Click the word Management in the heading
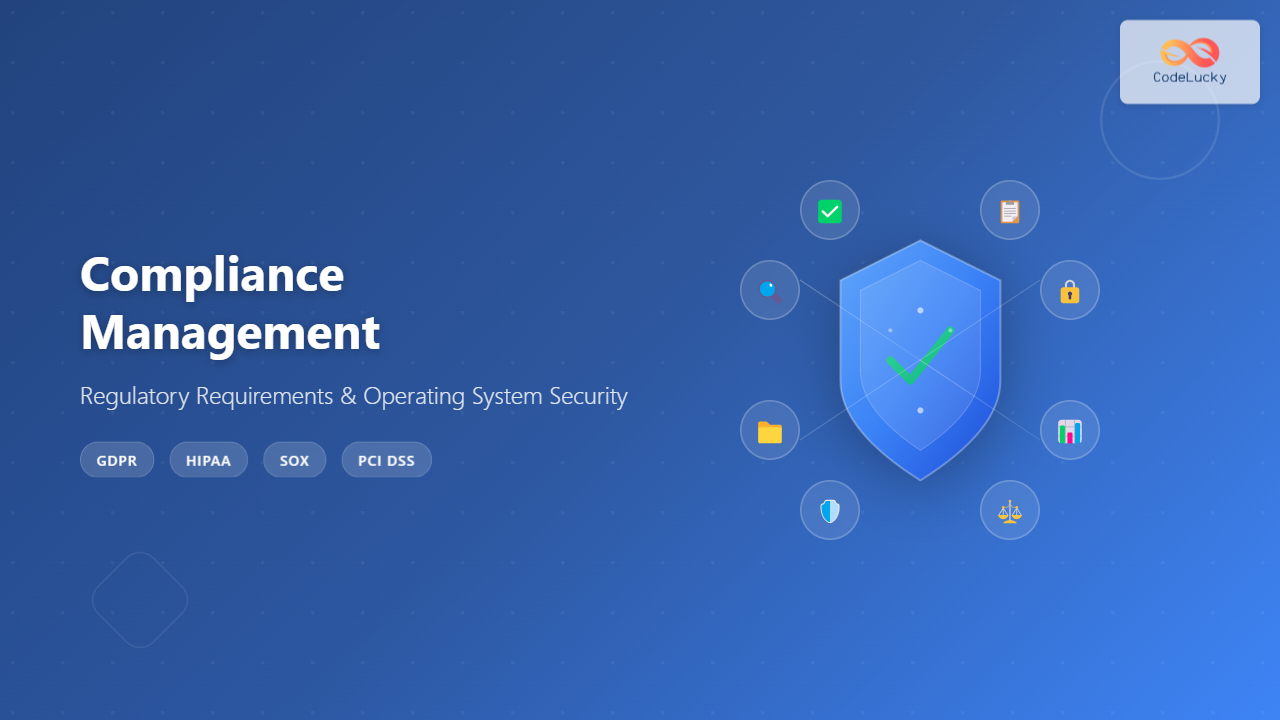The image size is (1280, 720). pos(230,332)
